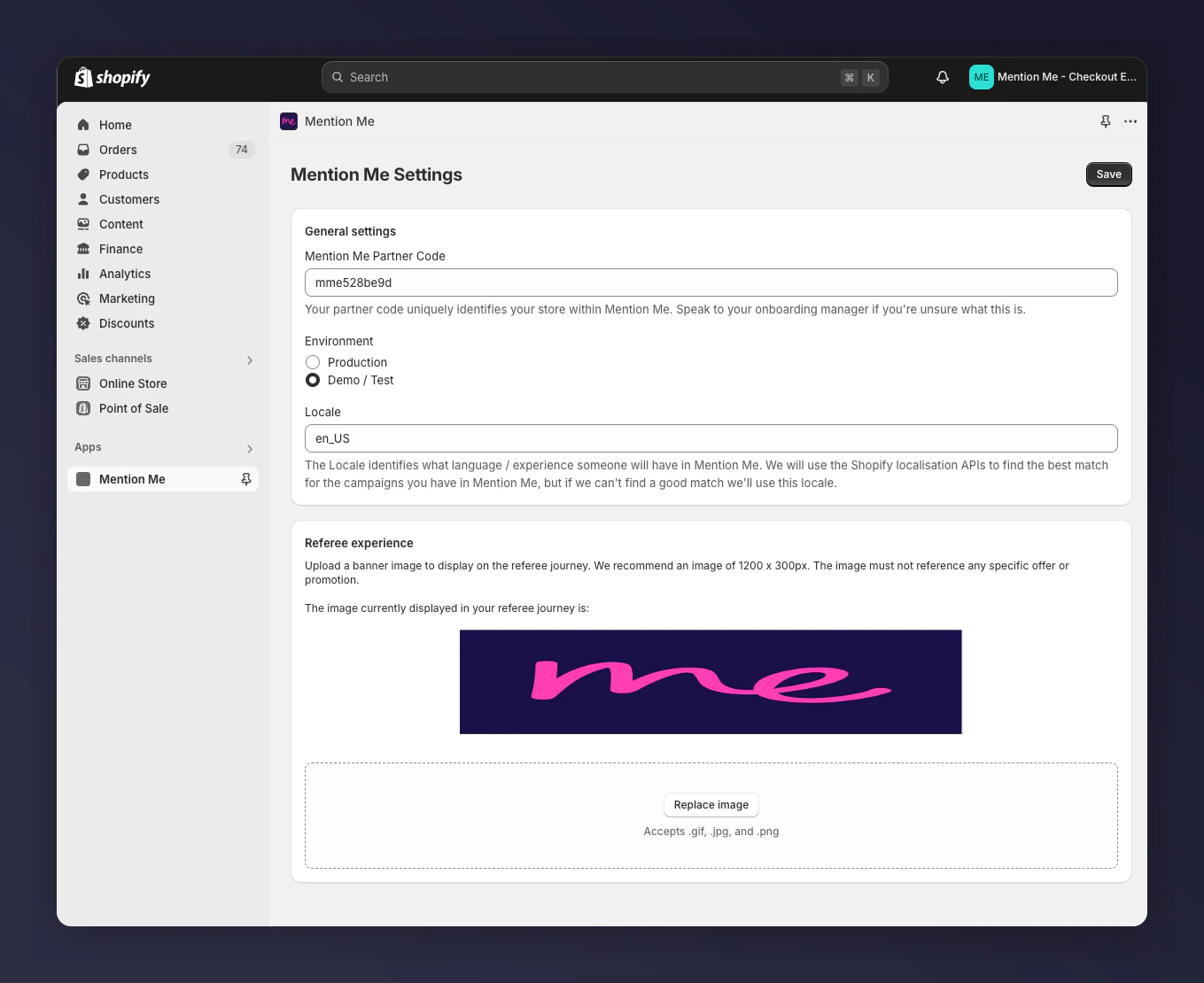This screenshot has width=1204, height=983.
Task: Click the Mention Me logo in app header
Action: coord(289,121)
